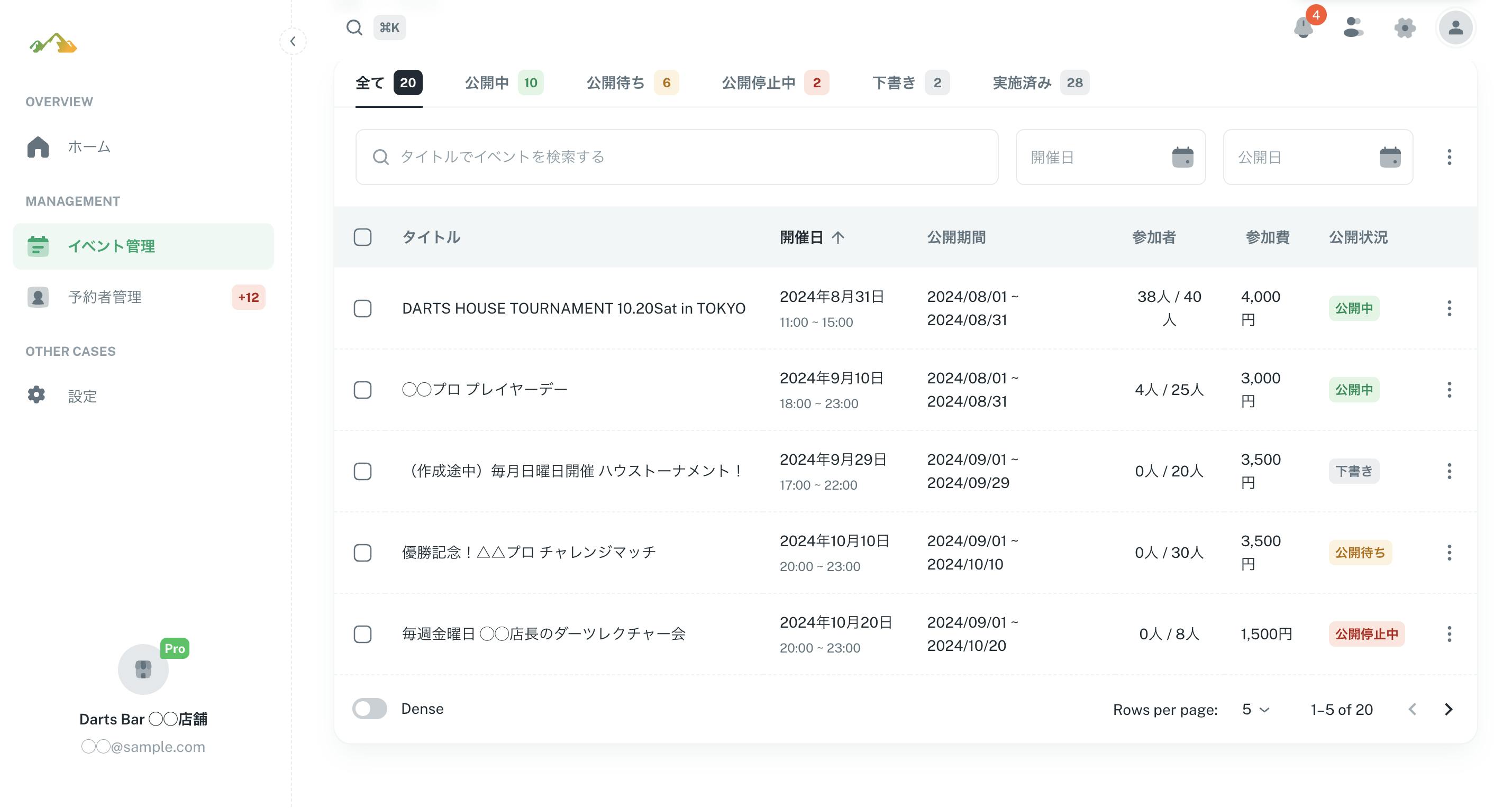Click the notification bell icon
1512x808 pixels.
coord(1303,27)
